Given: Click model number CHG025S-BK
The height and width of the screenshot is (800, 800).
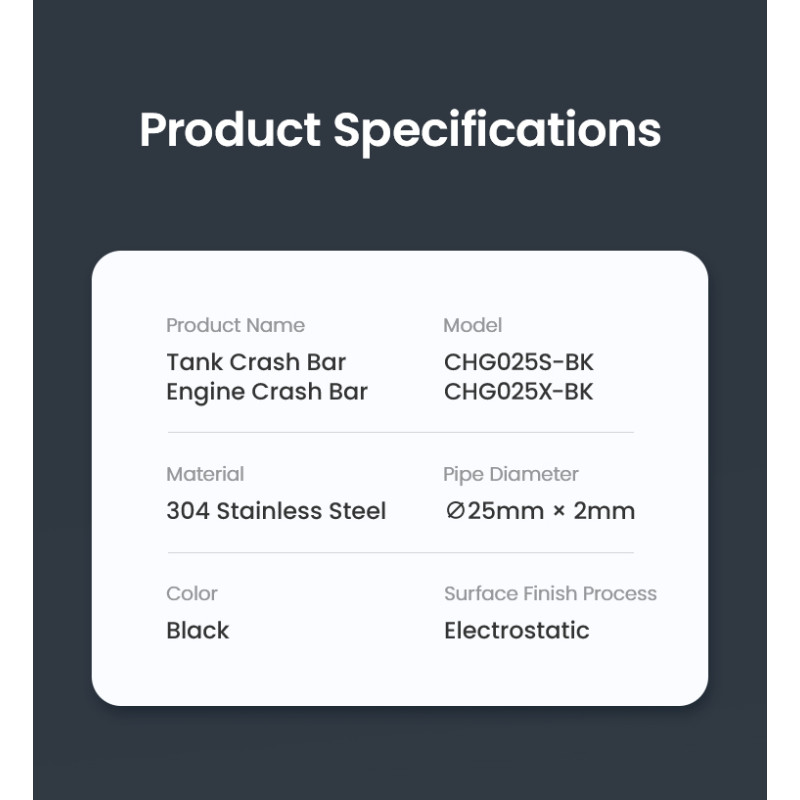Looking at the screenshot, I should pos(518,362).
